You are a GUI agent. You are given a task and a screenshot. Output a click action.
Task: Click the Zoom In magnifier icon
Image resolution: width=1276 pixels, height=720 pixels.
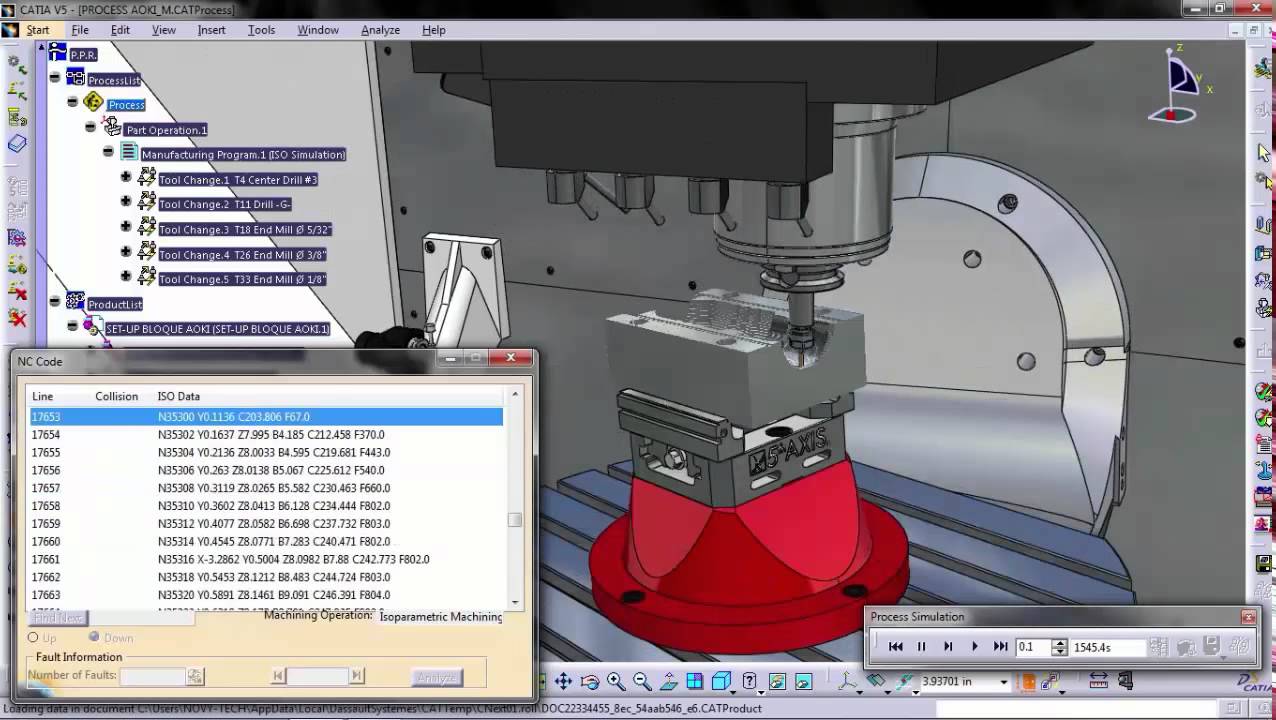click(x=616, y=682)
